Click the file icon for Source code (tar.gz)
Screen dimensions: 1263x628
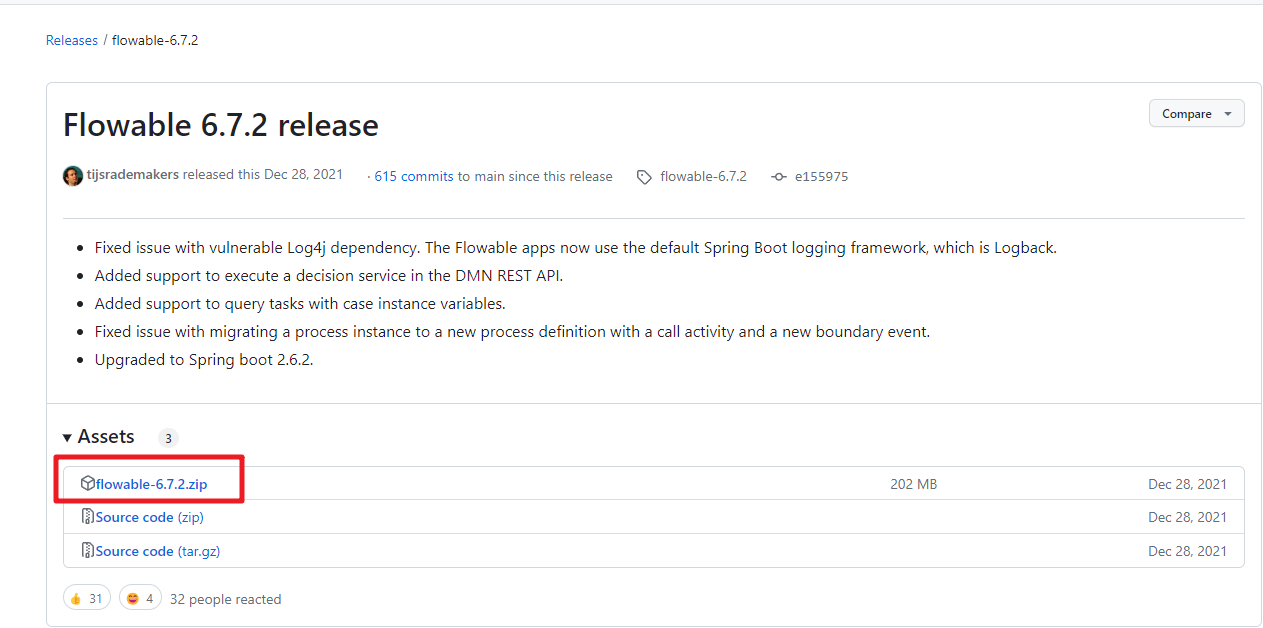pos(88,551)
